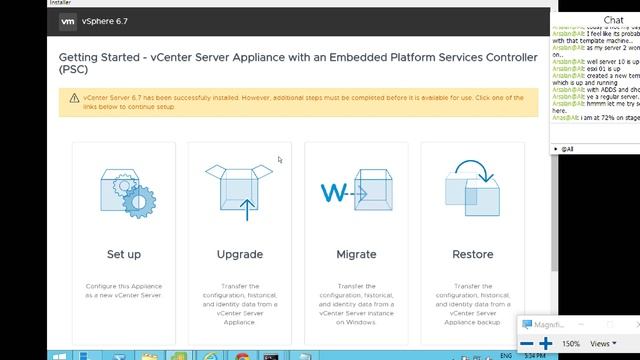Click the Set up gears box icon
640x360 pixels.
(x=128, y=193)
